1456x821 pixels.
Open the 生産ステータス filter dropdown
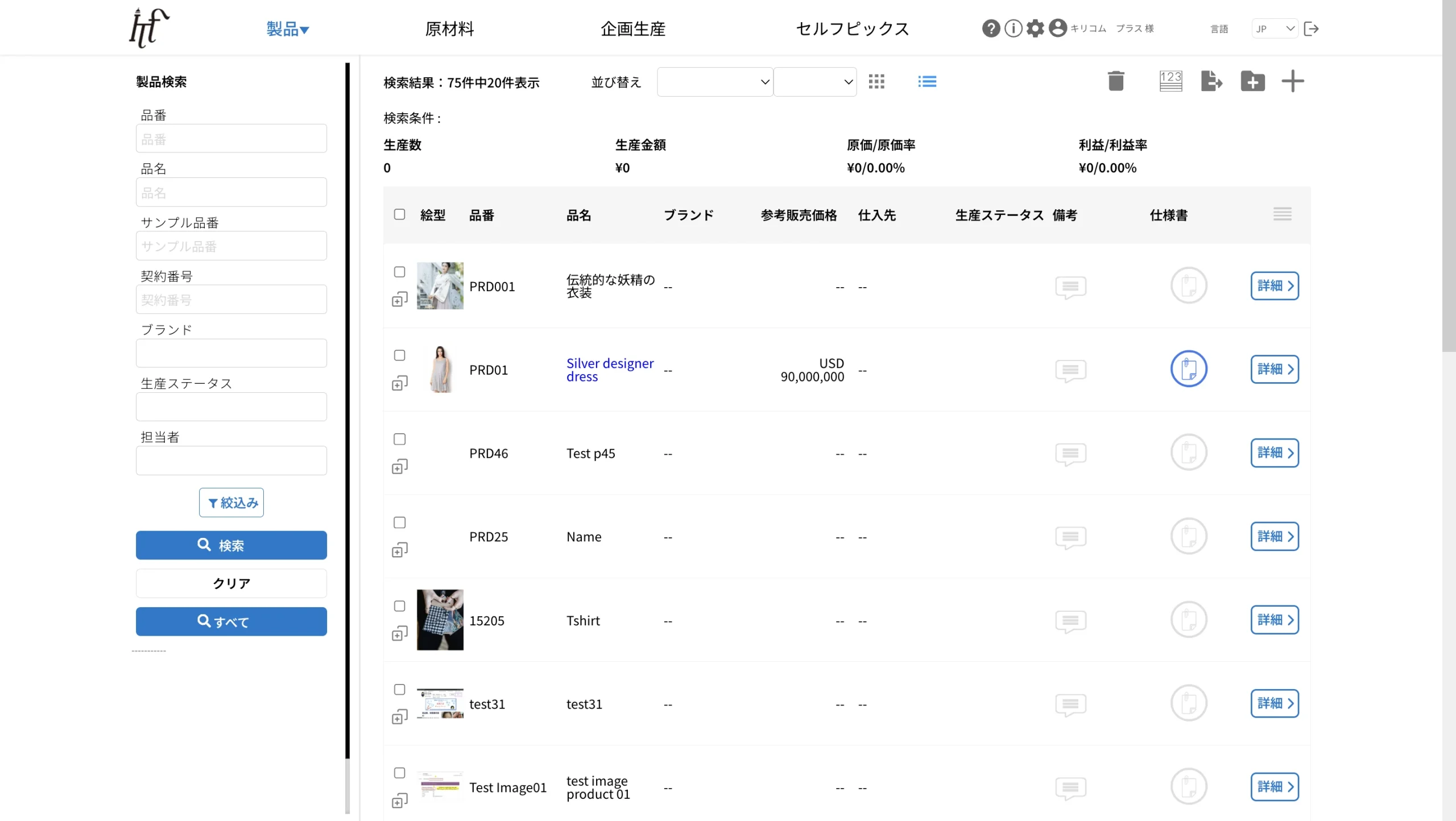(231, 407)
